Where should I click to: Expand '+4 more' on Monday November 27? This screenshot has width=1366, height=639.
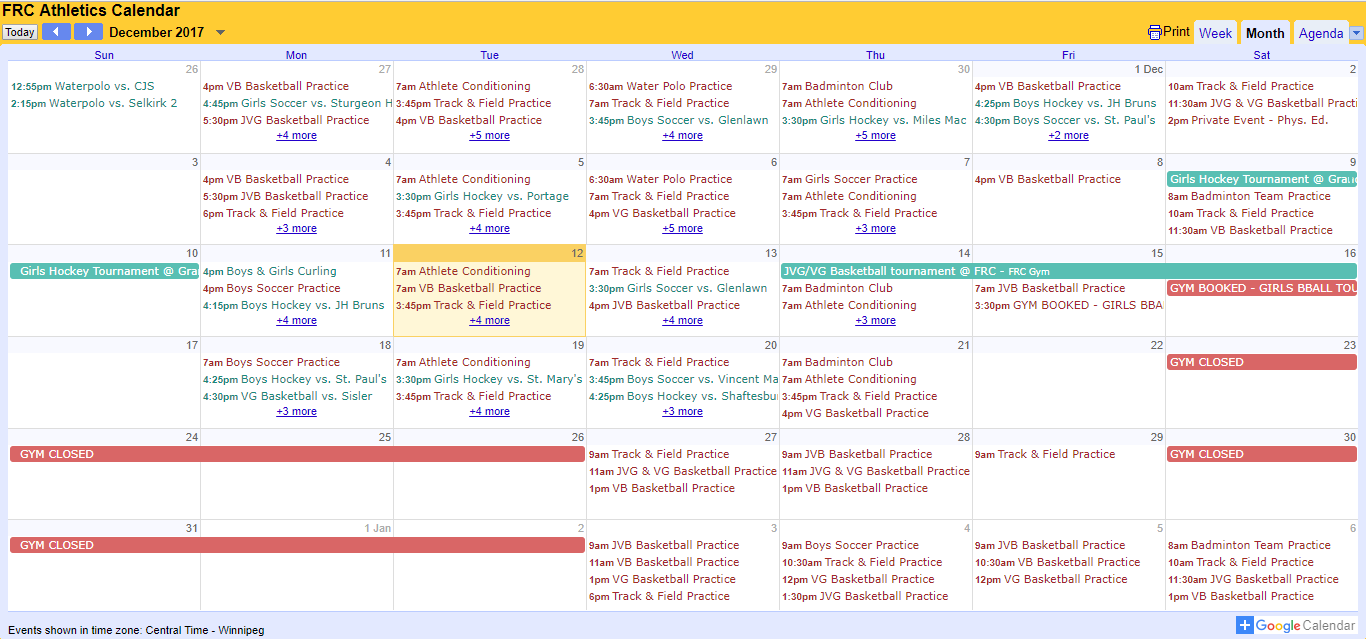(x=296, y=136)
